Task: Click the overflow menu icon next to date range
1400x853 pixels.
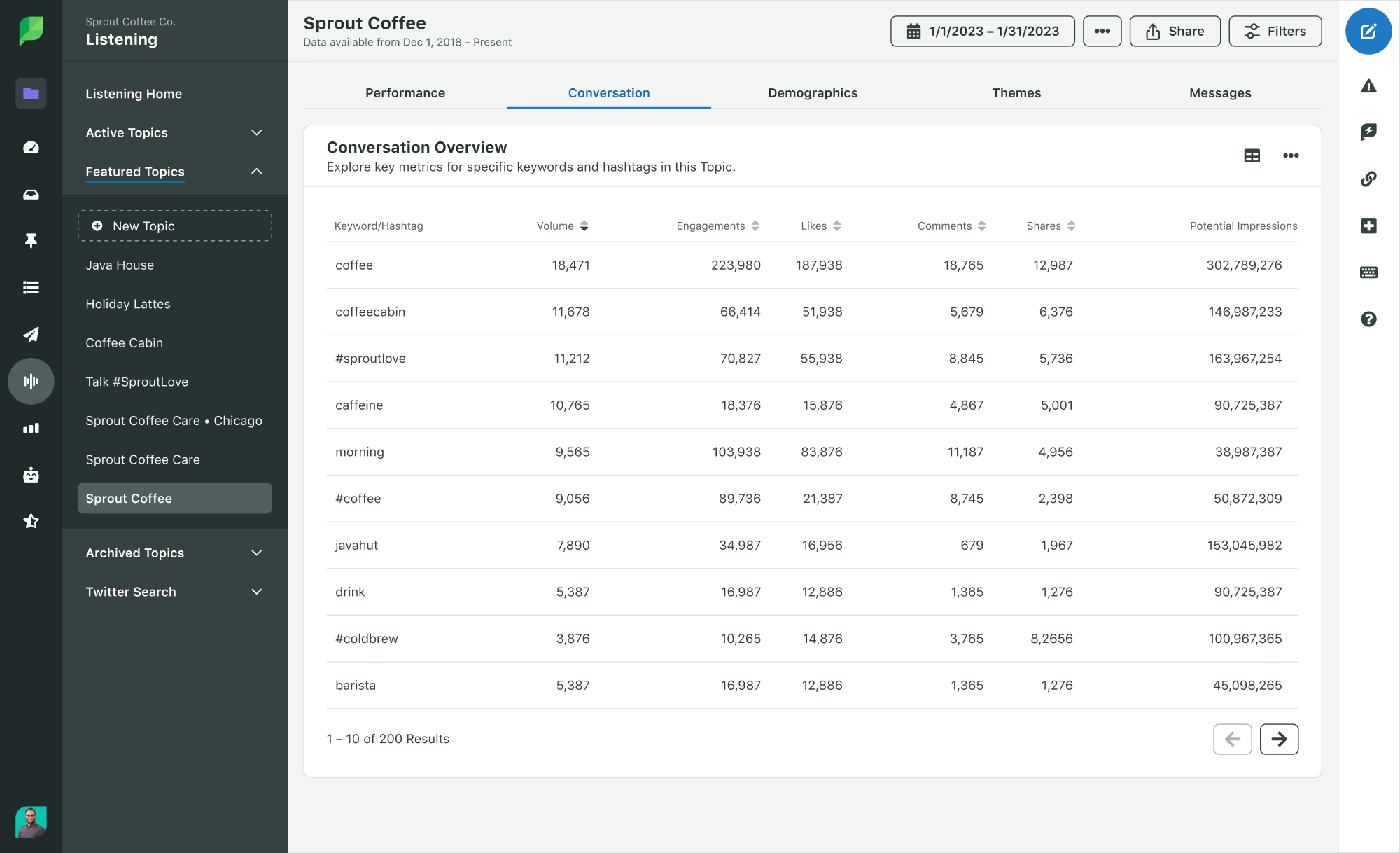Action: 1102,31
